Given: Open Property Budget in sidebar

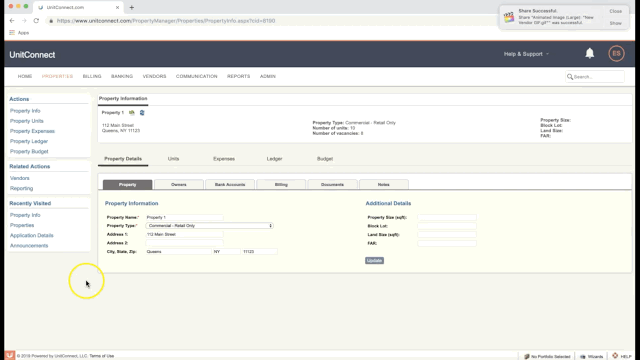Looking at the screenshot, I should pyautogui.click(x=29, y=151).
